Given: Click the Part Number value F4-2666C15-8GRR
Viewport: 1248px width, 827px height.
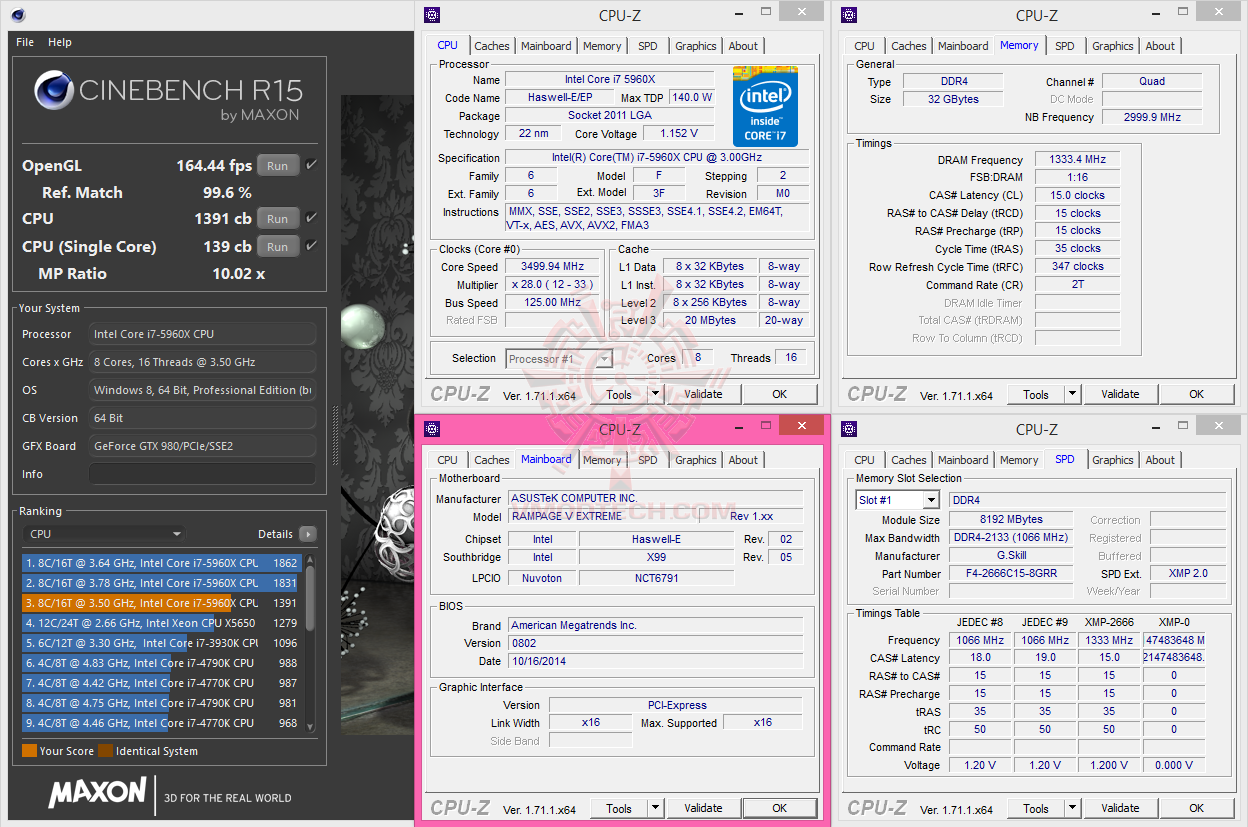Looking at the screenshot, I should pos(1009,574).
